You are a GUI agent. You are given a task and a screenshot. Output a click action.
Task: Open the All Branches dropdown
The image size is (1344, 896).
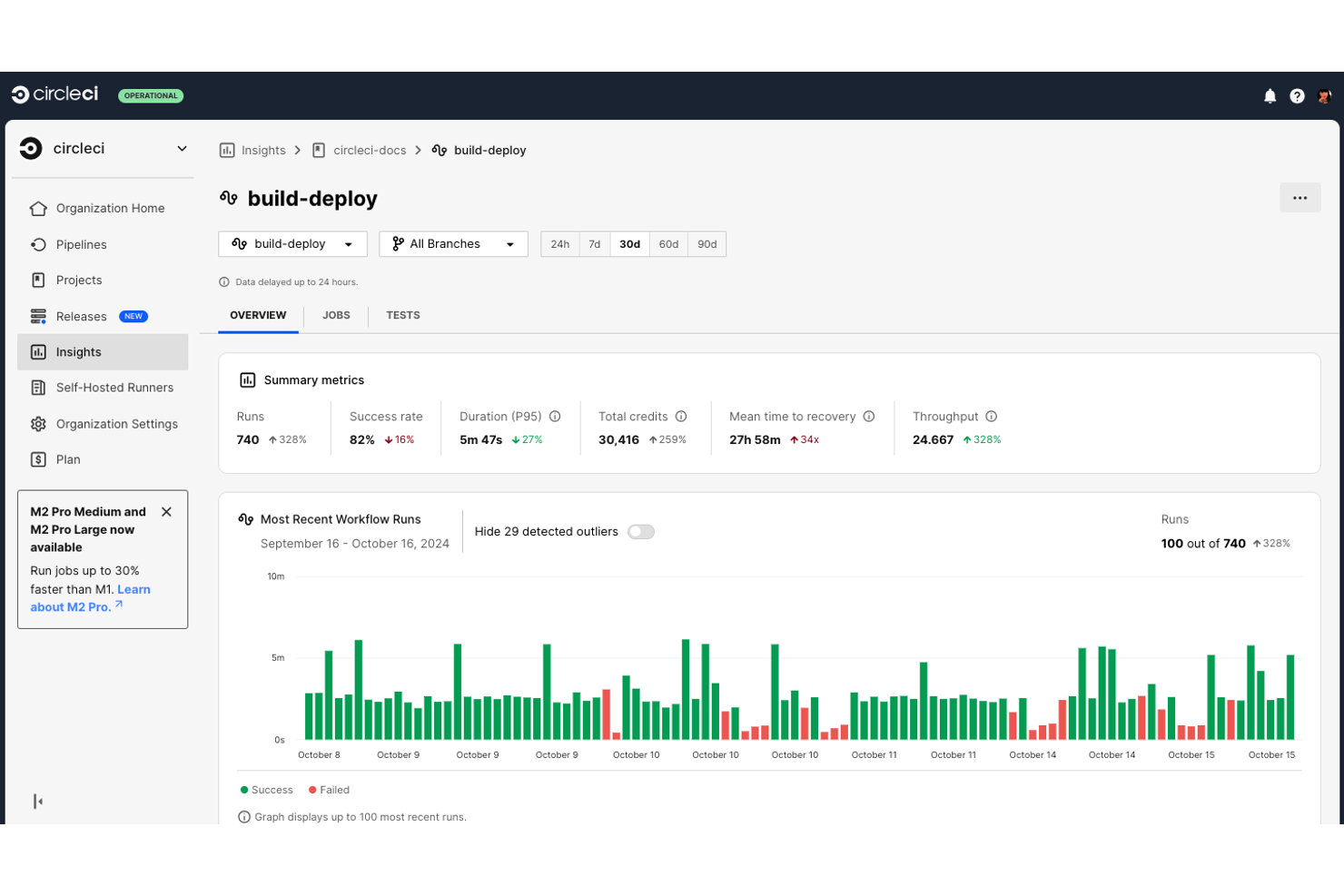(x=453, y=244)
